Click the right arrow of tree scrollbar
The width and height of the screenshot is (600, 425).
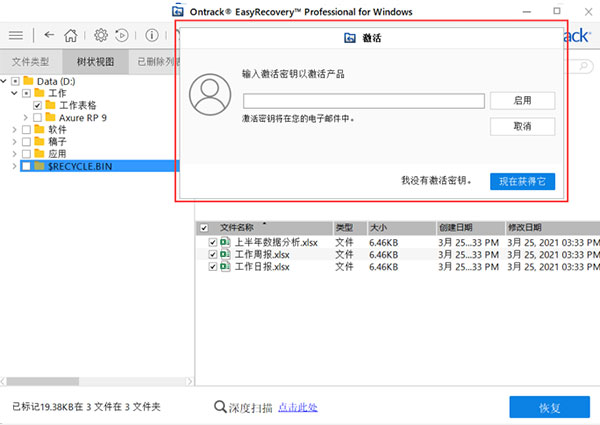(x=189, y=381)
